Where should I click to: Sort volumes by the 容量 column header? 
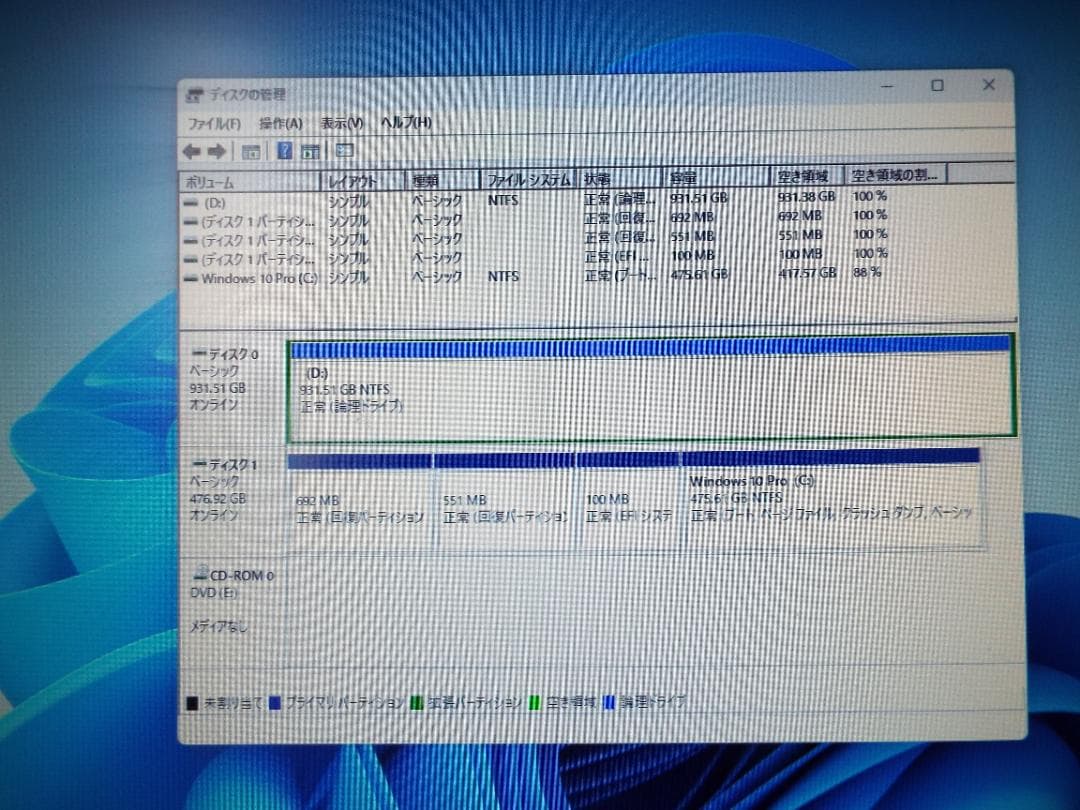pyautogui.click(x=700, y=180)
